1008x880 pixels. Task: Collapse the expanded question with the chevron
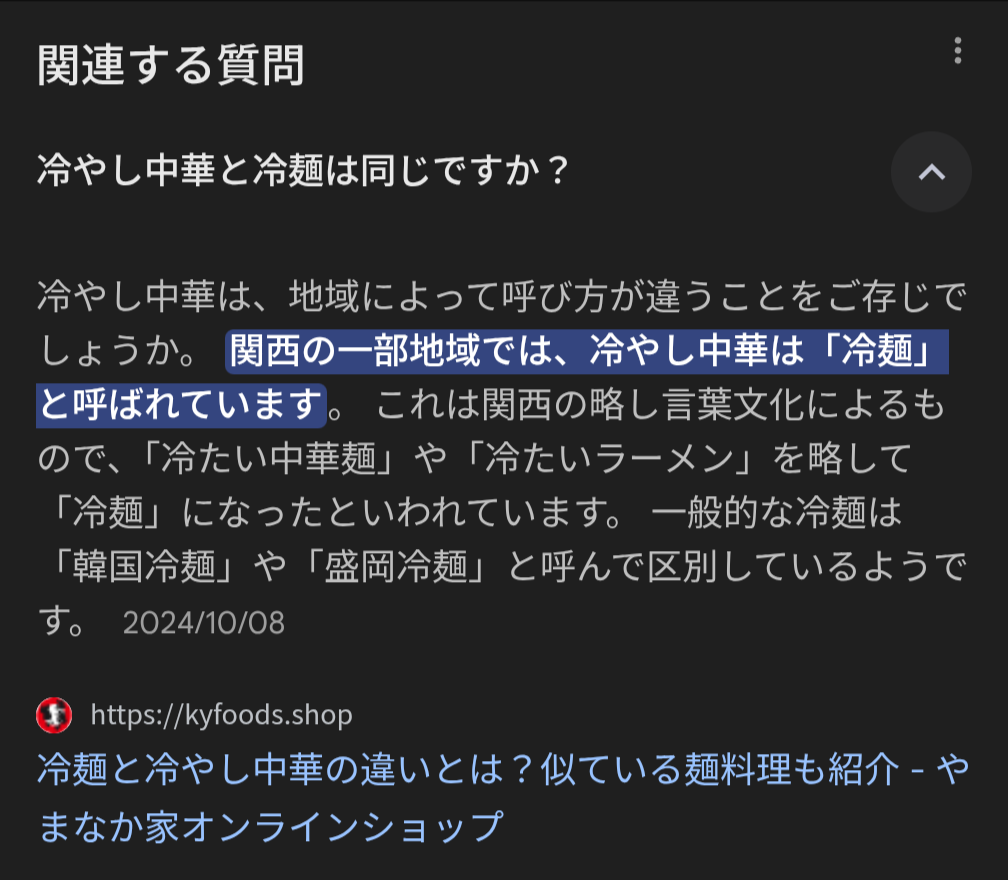(931, 172)
